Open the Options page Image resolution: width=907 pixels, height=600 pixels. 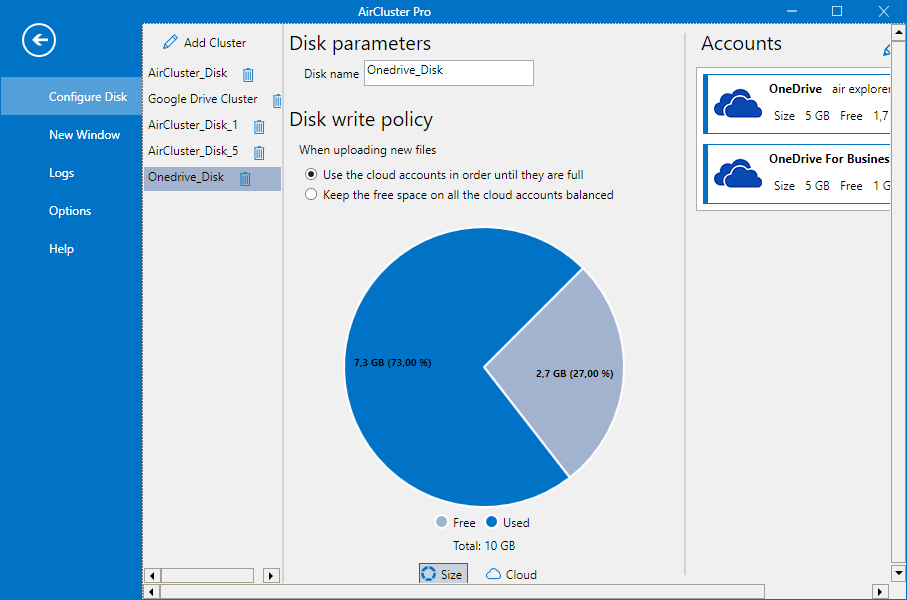[70, 211]
